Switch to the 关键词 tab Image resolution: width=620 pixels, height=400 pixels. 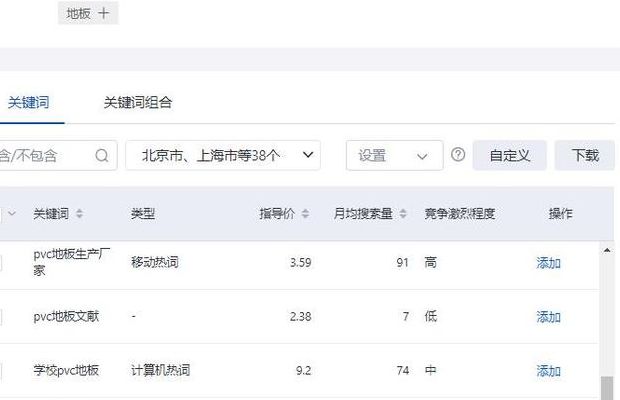click(28, 102)
